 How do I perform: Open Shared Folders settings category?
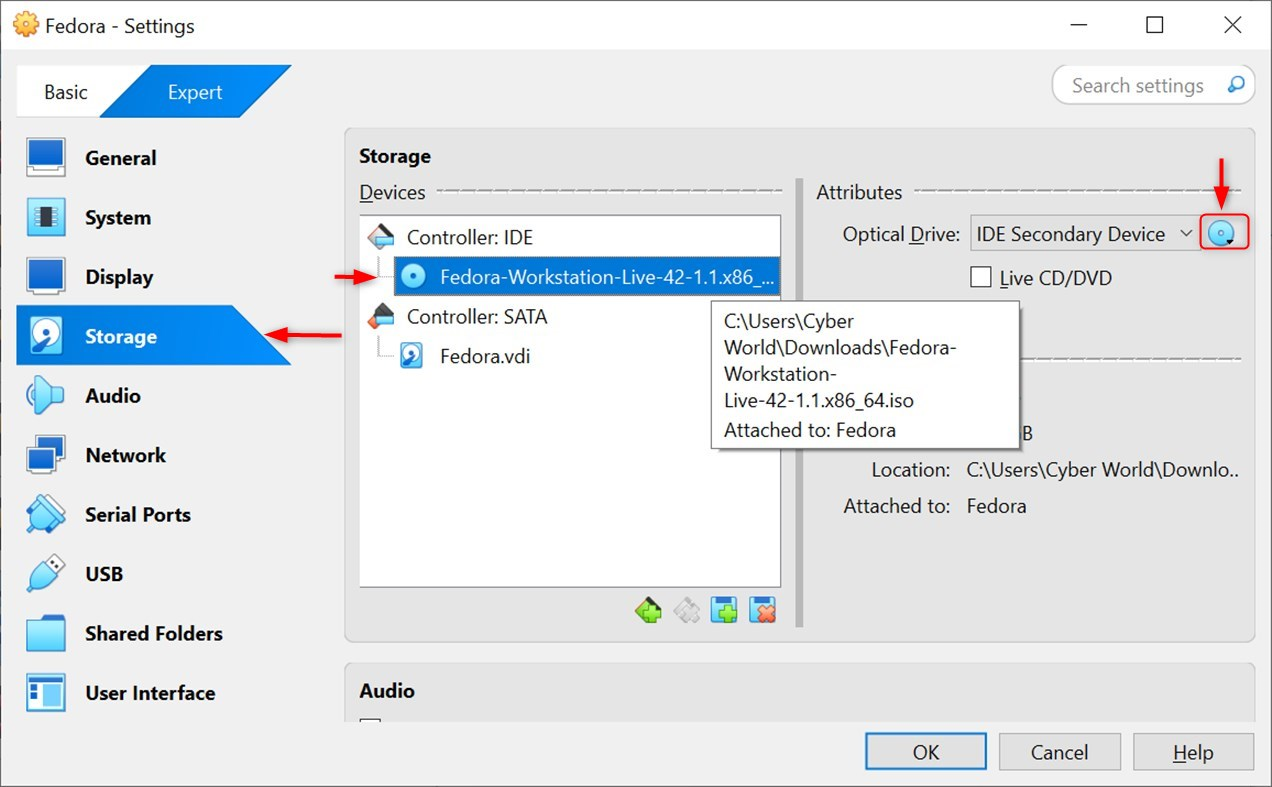153,633
